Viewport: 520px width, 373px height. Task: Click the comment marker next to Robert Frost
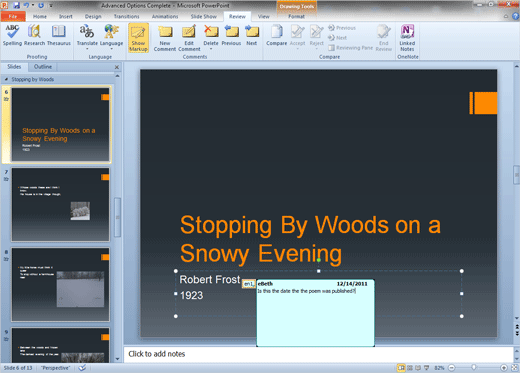pyautogui.click(x=248, y=284)
